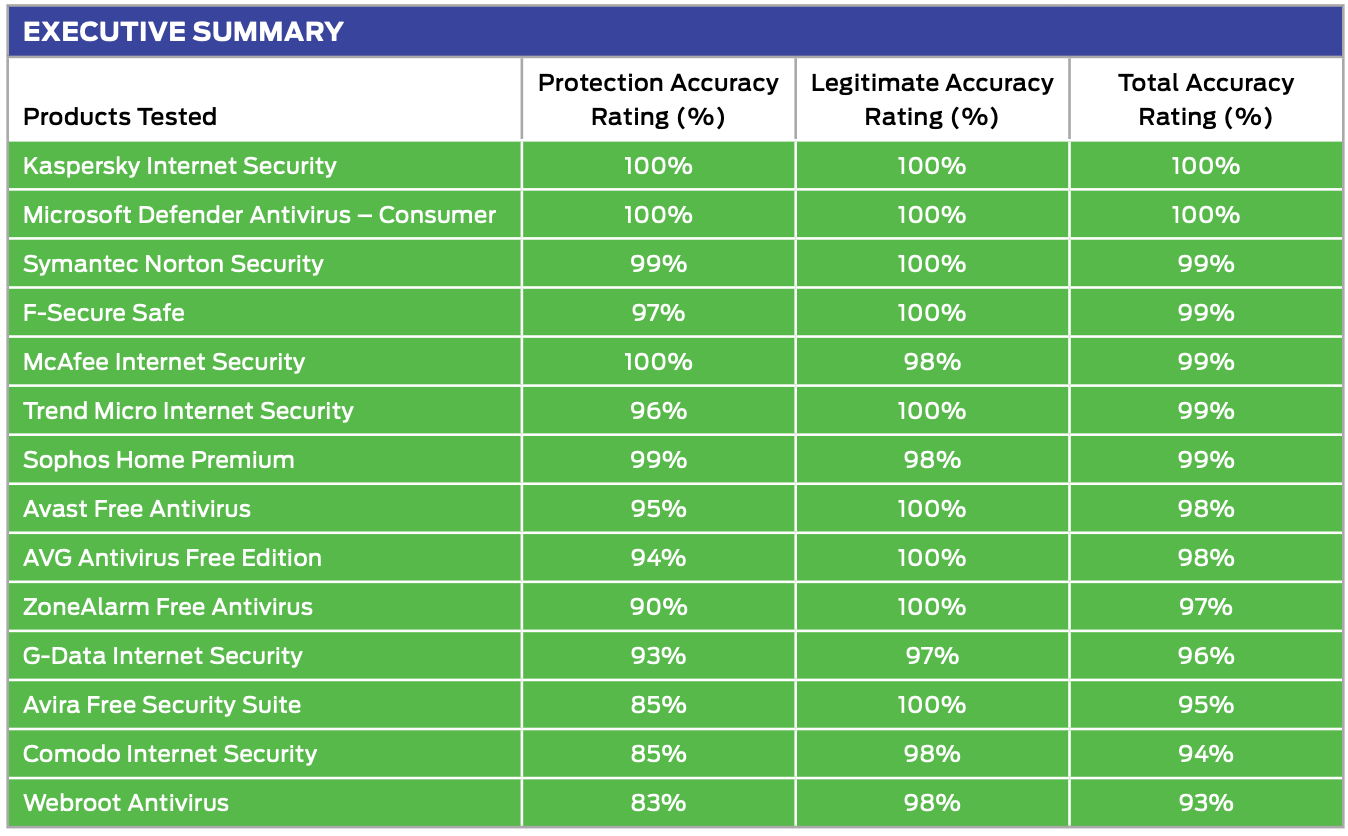Click the Products Tested column header
The width and height of the screenshot is (1348, 836).
(120, 117)
